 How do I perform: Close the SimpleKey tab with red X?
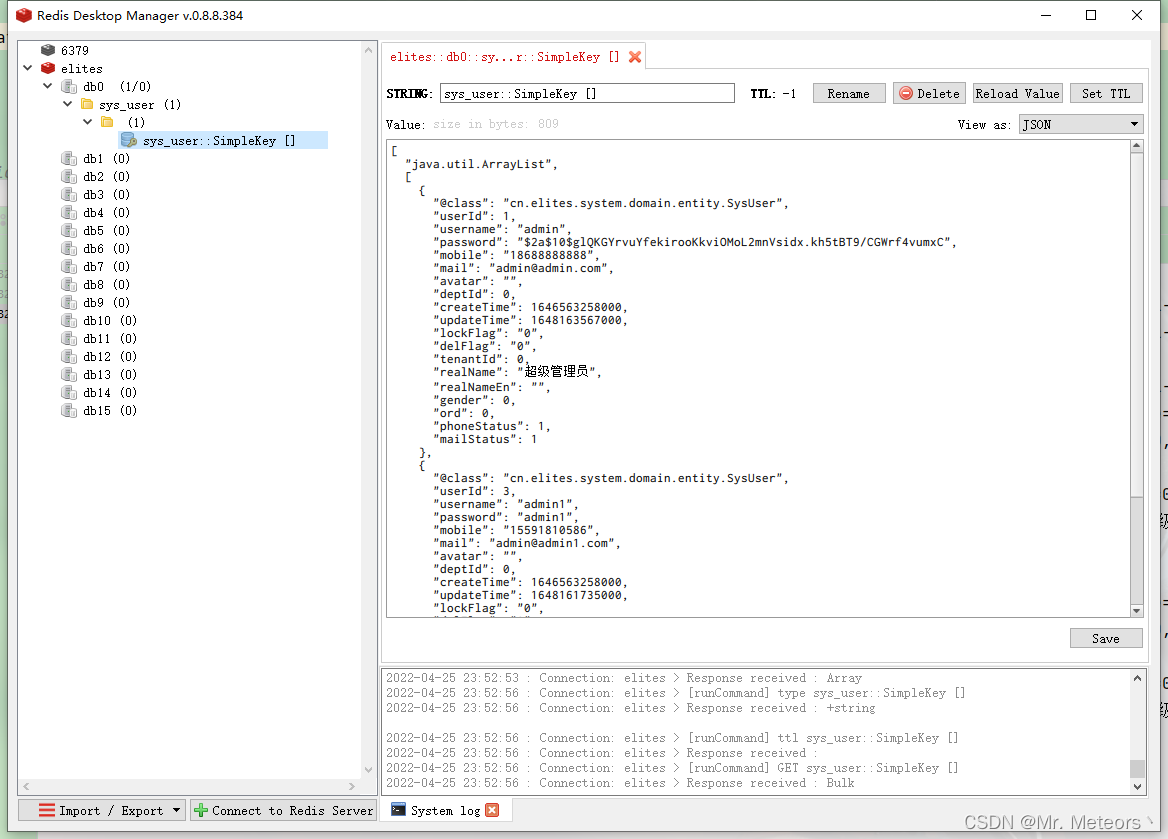point(635,57)
